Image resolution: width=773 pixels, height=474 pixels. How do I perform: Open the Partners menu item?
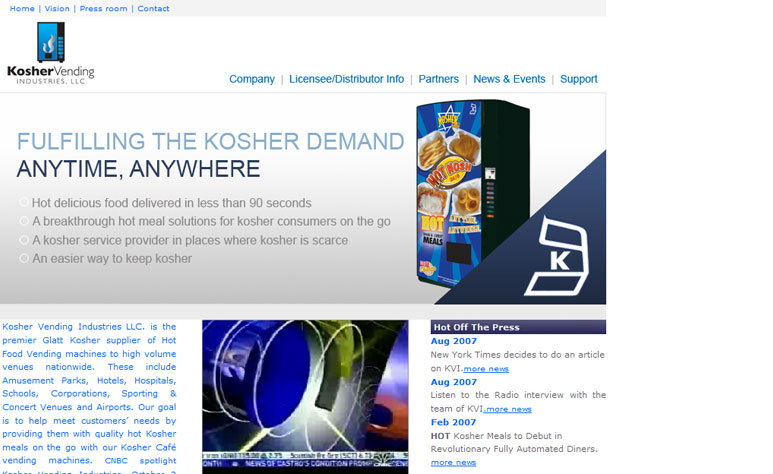pyautogui.click(x=438, y=79)
